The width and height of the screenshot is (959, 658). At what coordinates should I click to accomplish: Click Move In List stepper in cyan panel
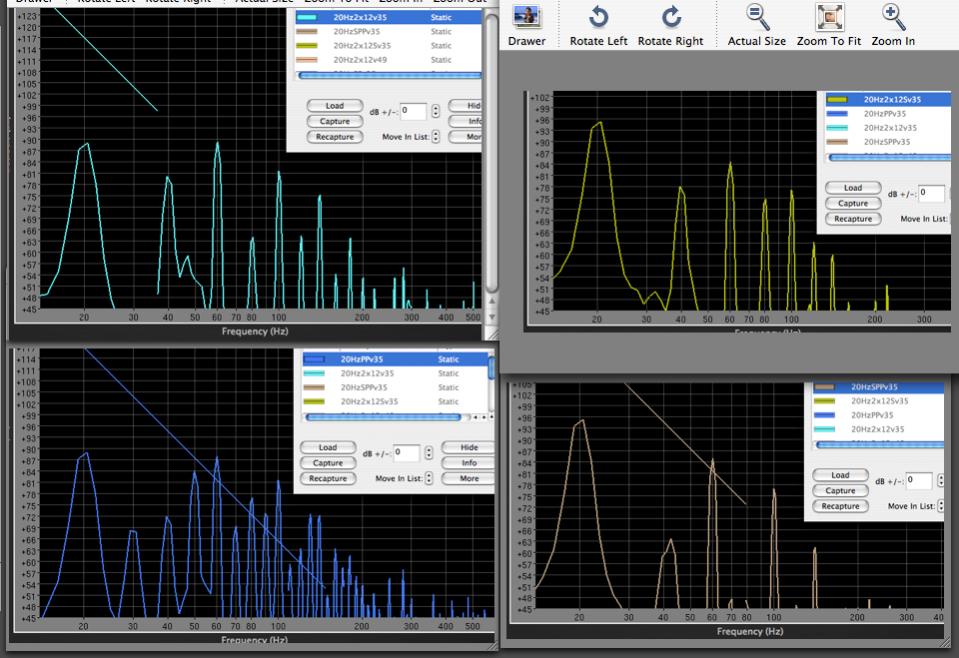(x=435, y=136)
